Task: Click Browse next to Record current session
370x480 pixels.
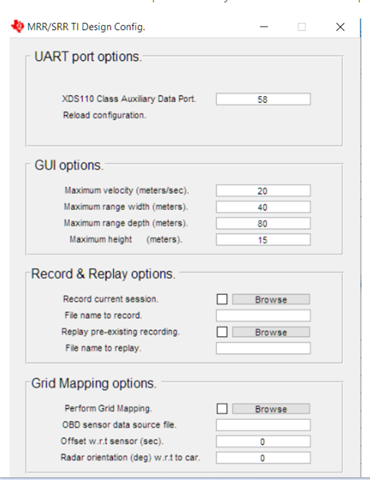Action: click(x=271, y=299)
